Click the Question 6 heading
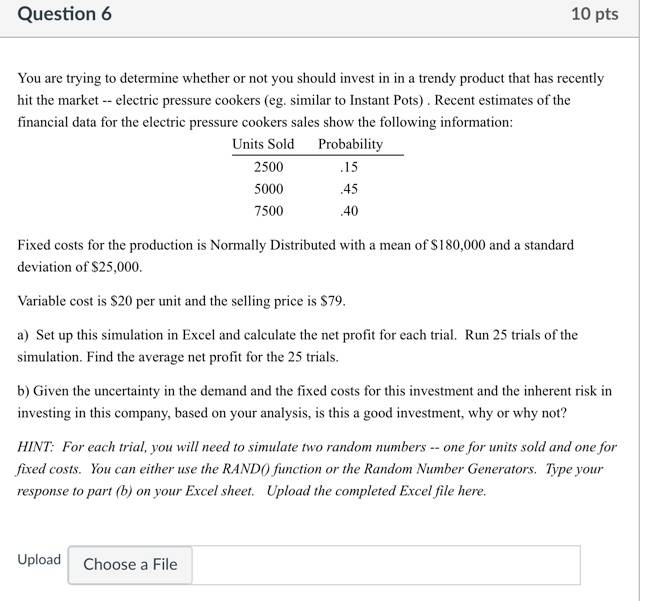 (x=65, y=14)
